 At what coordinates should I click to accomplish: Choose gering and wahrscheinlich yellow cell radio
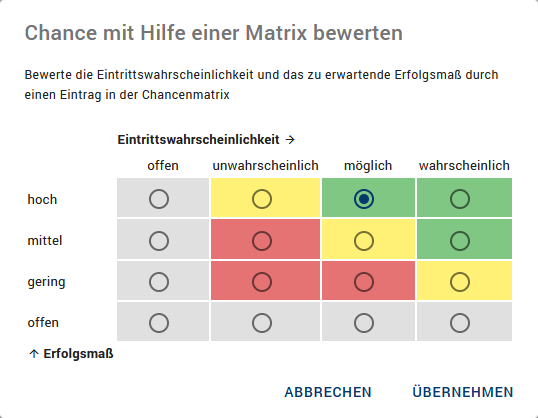pos(460,282)
